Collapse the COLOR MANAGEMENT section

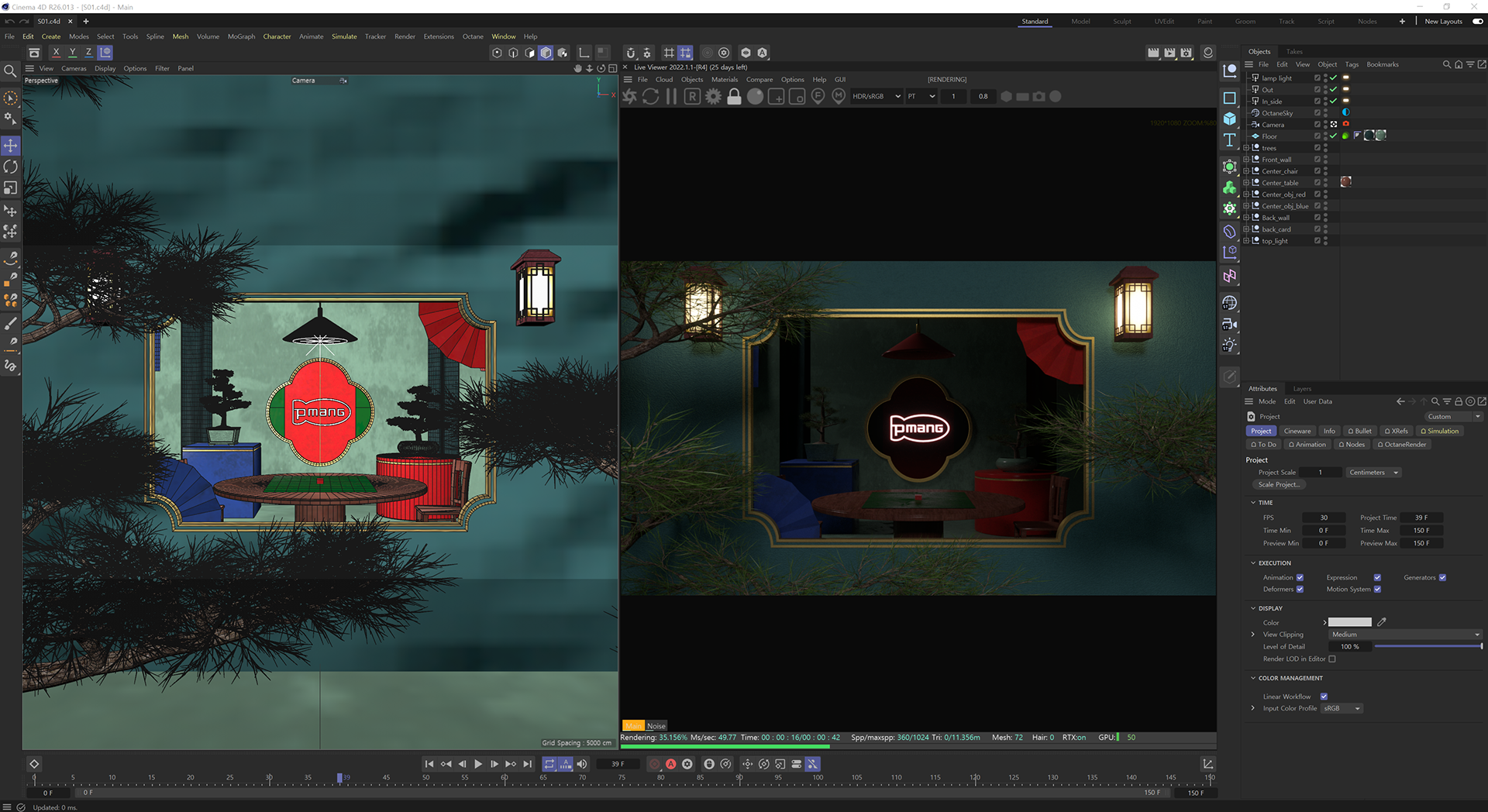1253,678
